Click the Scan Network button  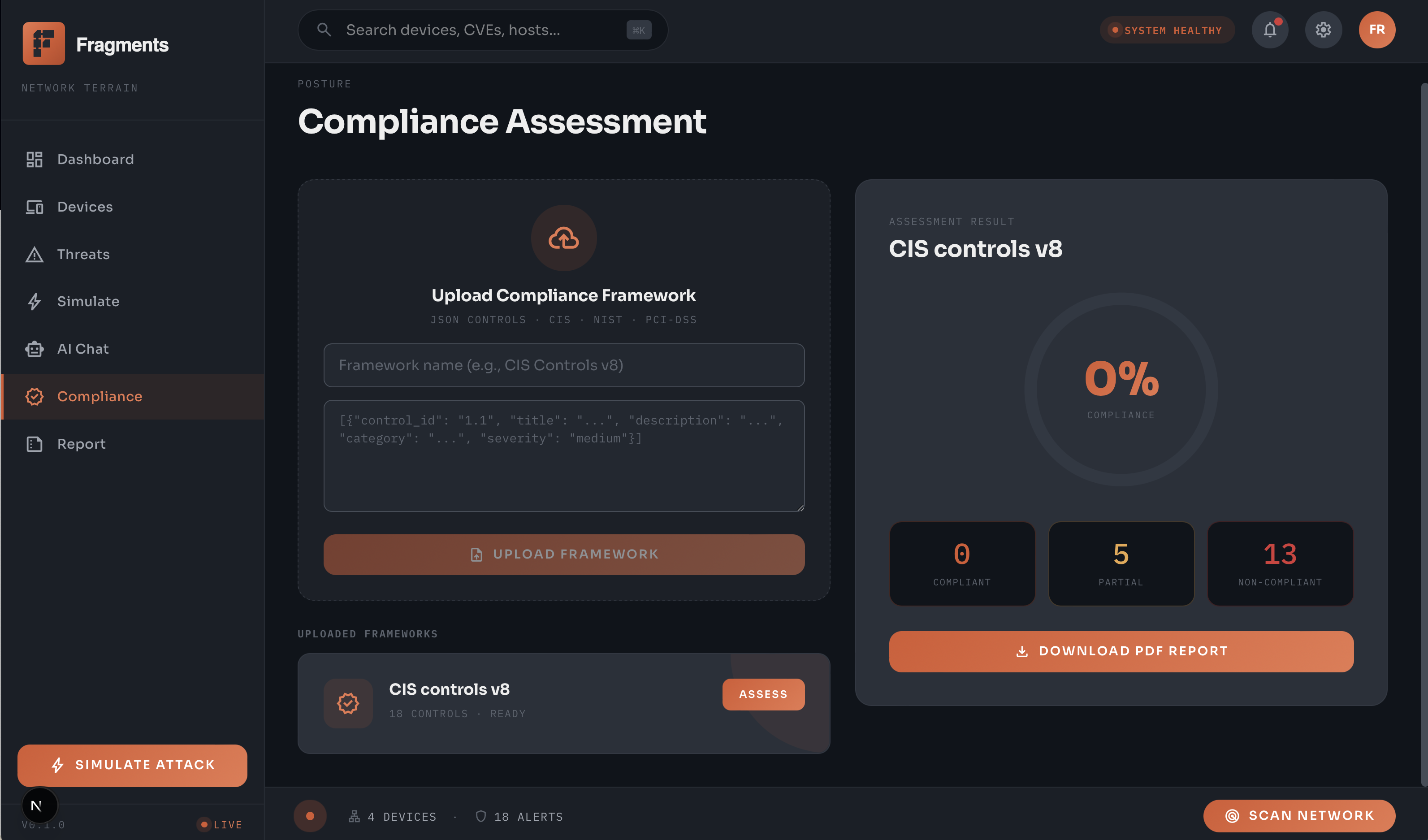pos(1299,816)
